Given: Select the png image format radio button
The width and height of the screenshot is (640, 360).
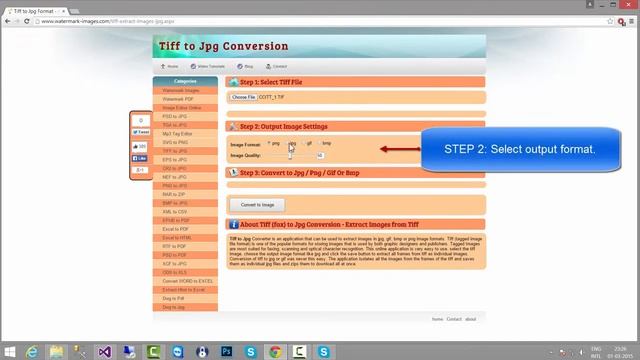Looking at the screenshot, I should tap(269, 143).
